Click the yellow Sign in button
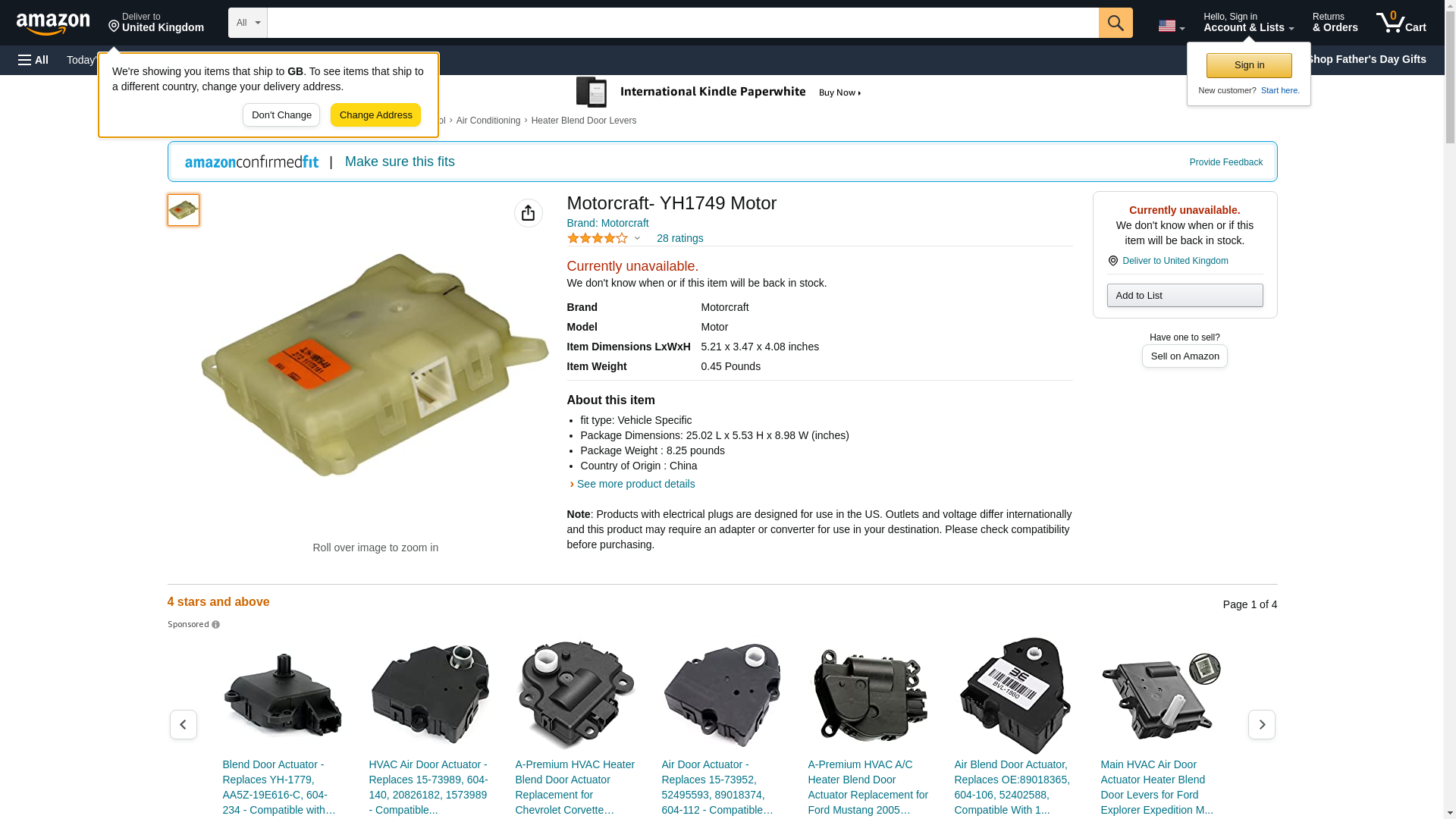Screen dimensions: 1456x819 (x=1248, y=65)
